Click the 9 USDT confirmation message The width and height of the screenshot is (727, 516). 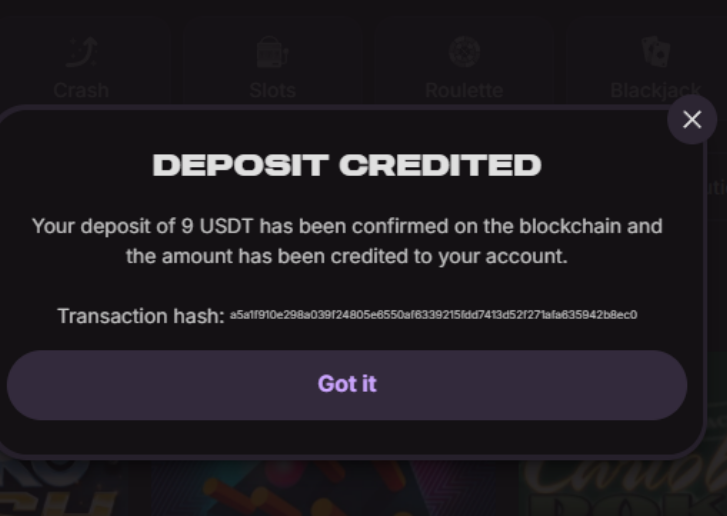tap(347, 241)
